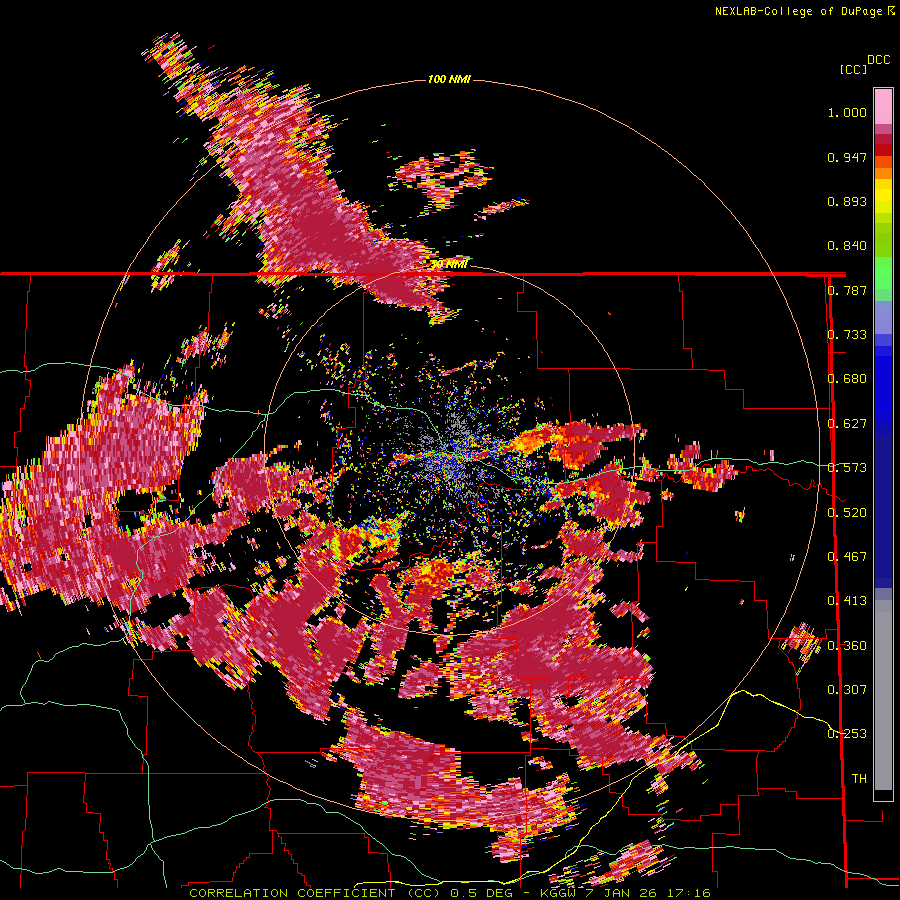Click the 0.787 scale value
The image size is (900, 900).
[x=847, y=290]
